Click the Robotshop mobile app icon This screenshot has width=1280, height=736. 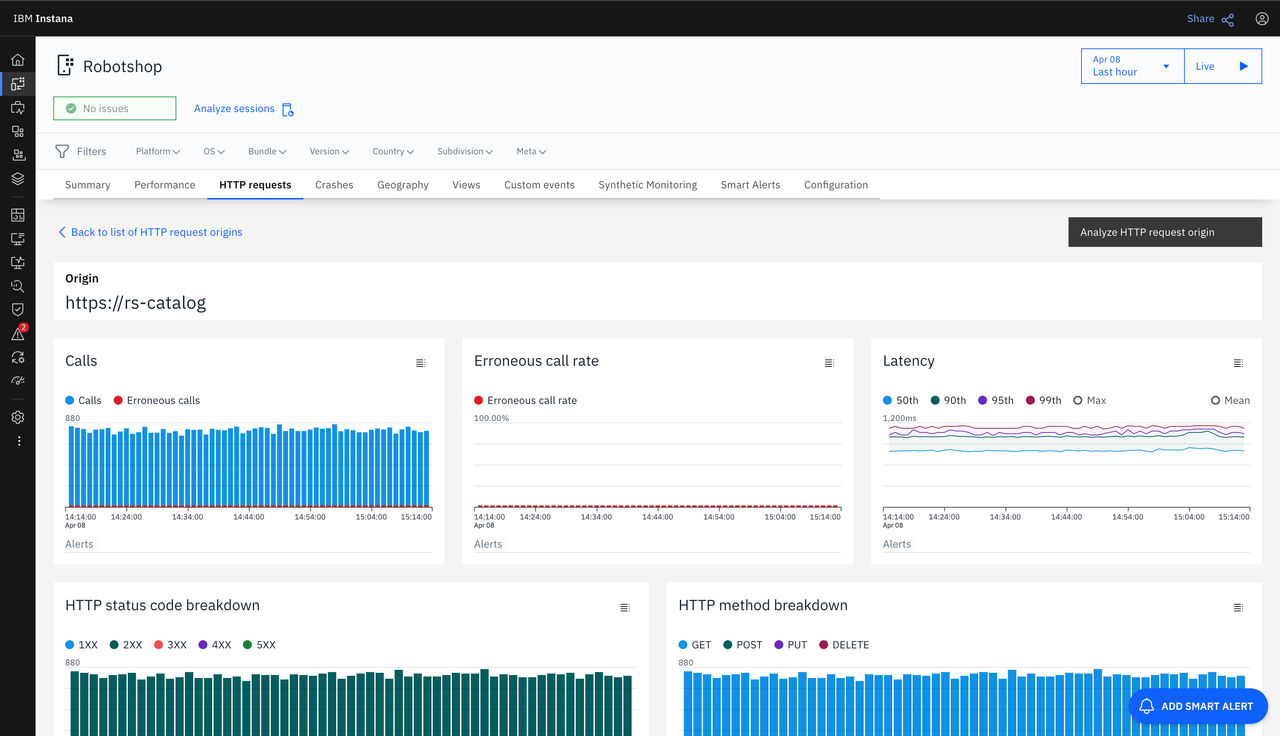(x=65, y=66)
